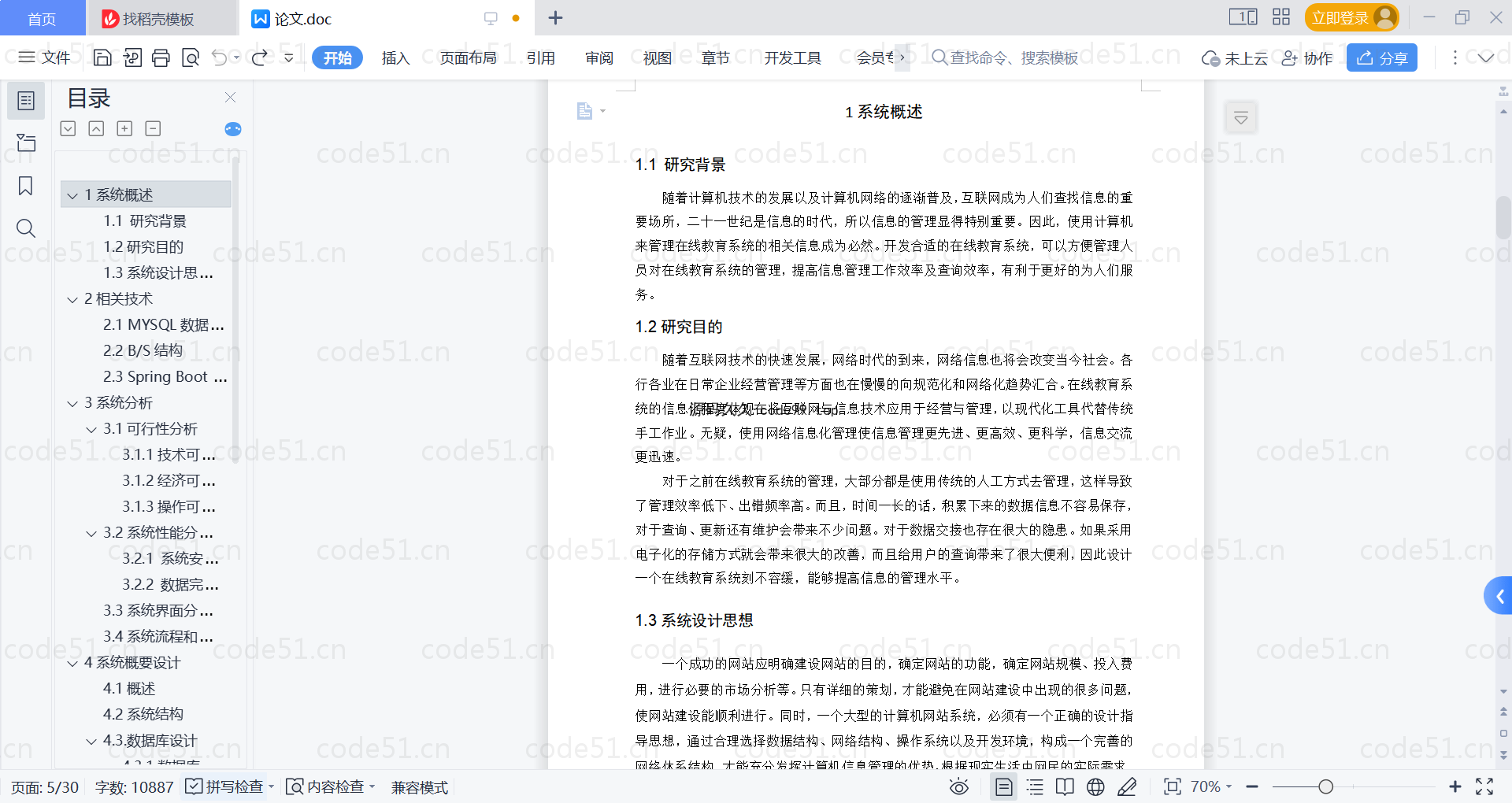The height and width of the screenshot is (803, 1512).
Task: Toggle writing mode pen icon
Action: pos(1127,786)
